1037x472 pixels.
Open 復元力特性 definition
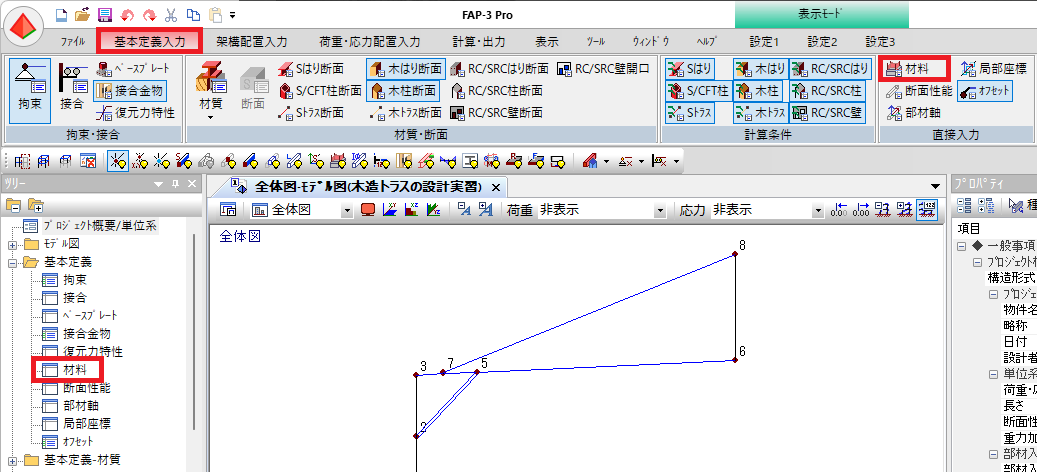click(136, 112)
